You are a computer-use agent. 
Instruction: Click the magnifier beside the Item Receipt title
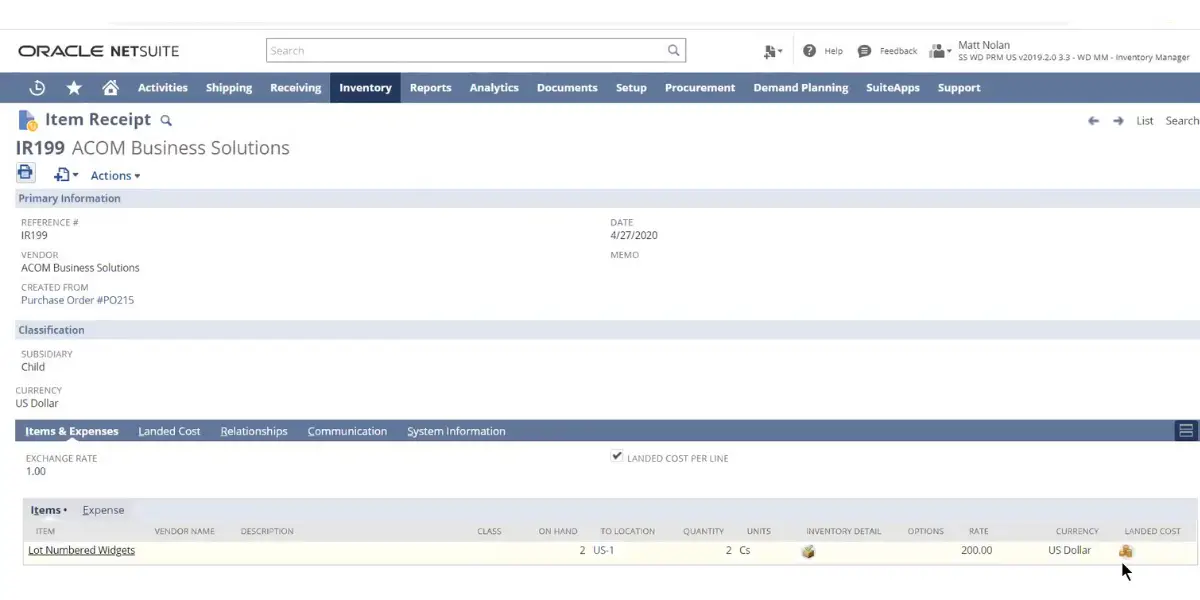click(x=166, y=121)
